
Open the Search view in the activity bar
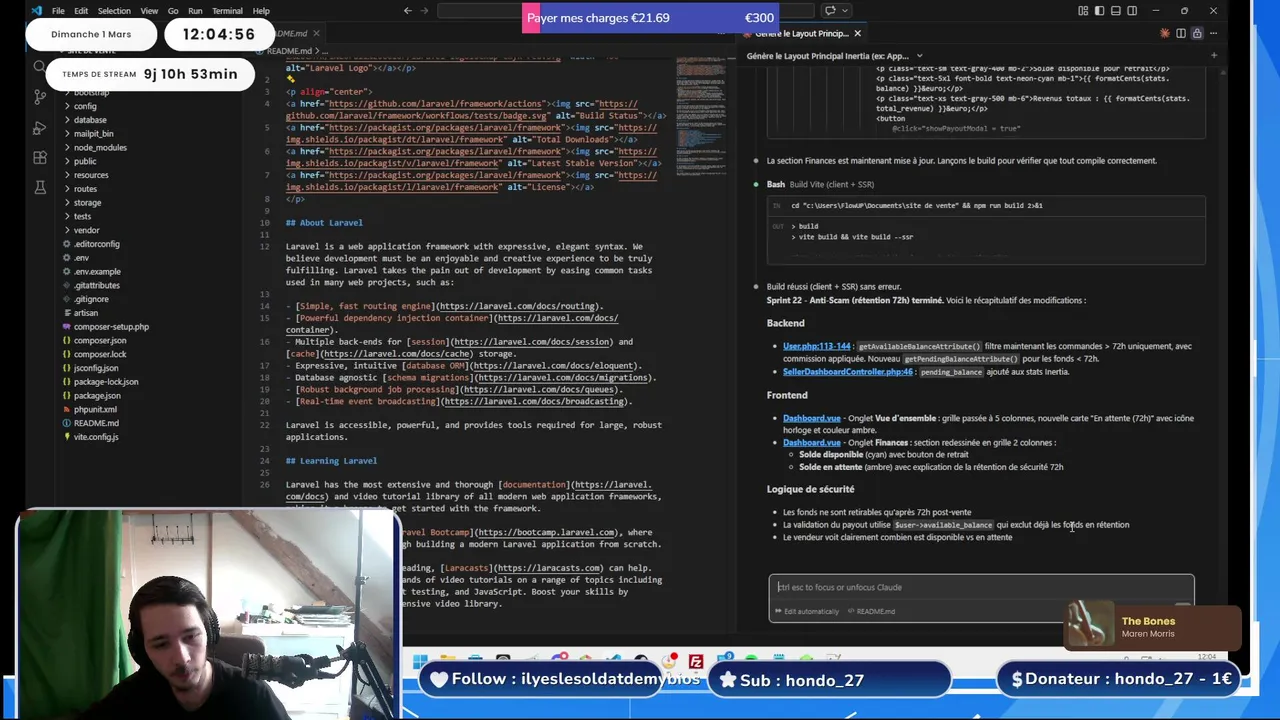pyautogui.click(x=40, y=68)
